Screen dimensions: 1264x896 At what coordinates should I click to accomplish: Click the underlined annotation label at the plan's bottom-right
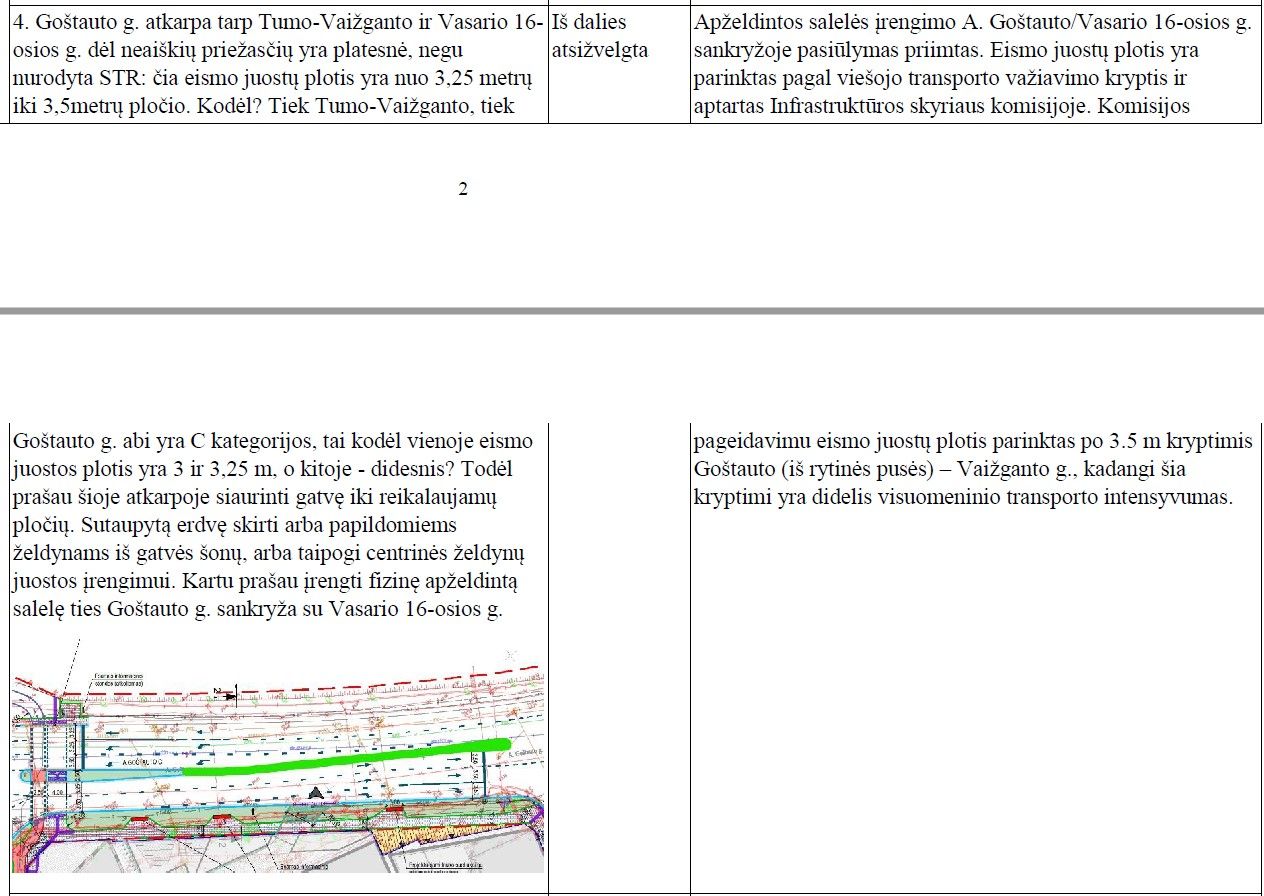tap(446, 866)
